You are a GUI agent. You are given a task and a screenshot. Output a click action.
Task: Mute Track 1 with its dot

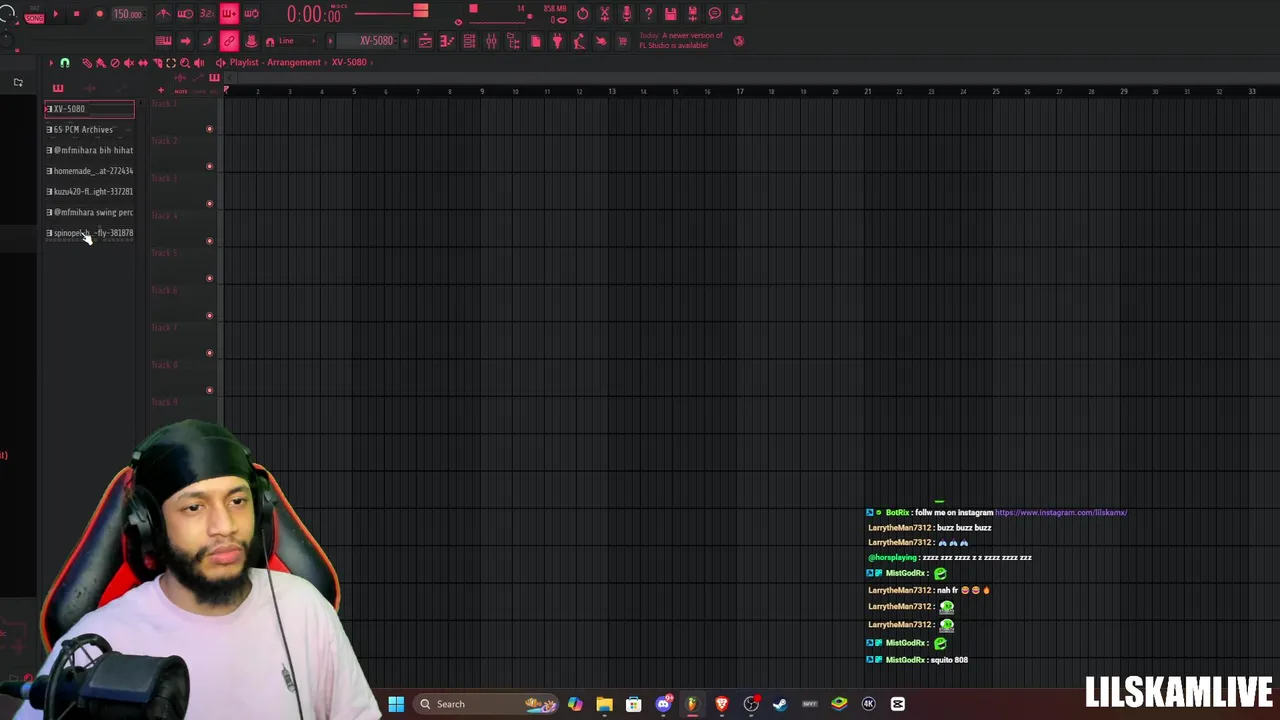[x=209, y=129]
